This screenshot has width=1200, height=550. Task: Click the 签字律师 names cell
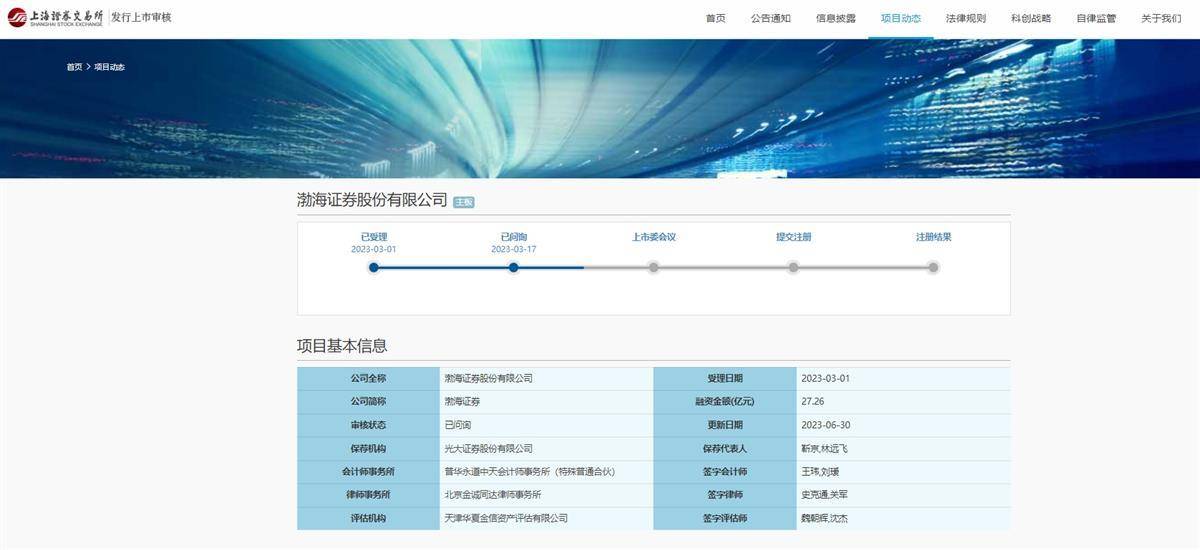[x=903, y=495]
